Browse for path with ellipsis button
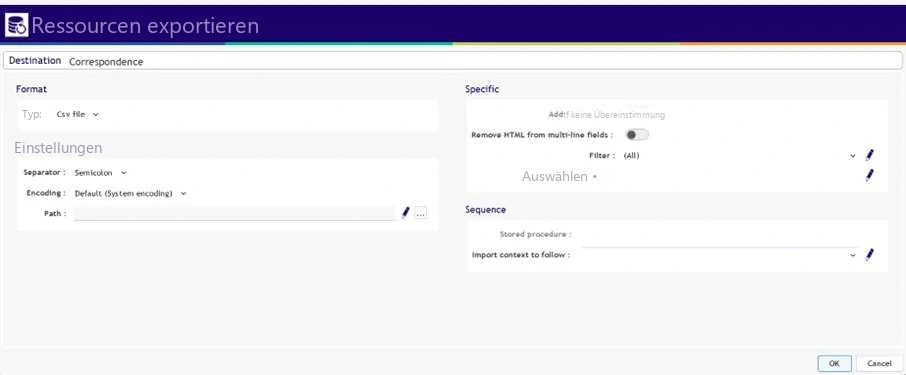906x375 pixels. pos(421,213)
